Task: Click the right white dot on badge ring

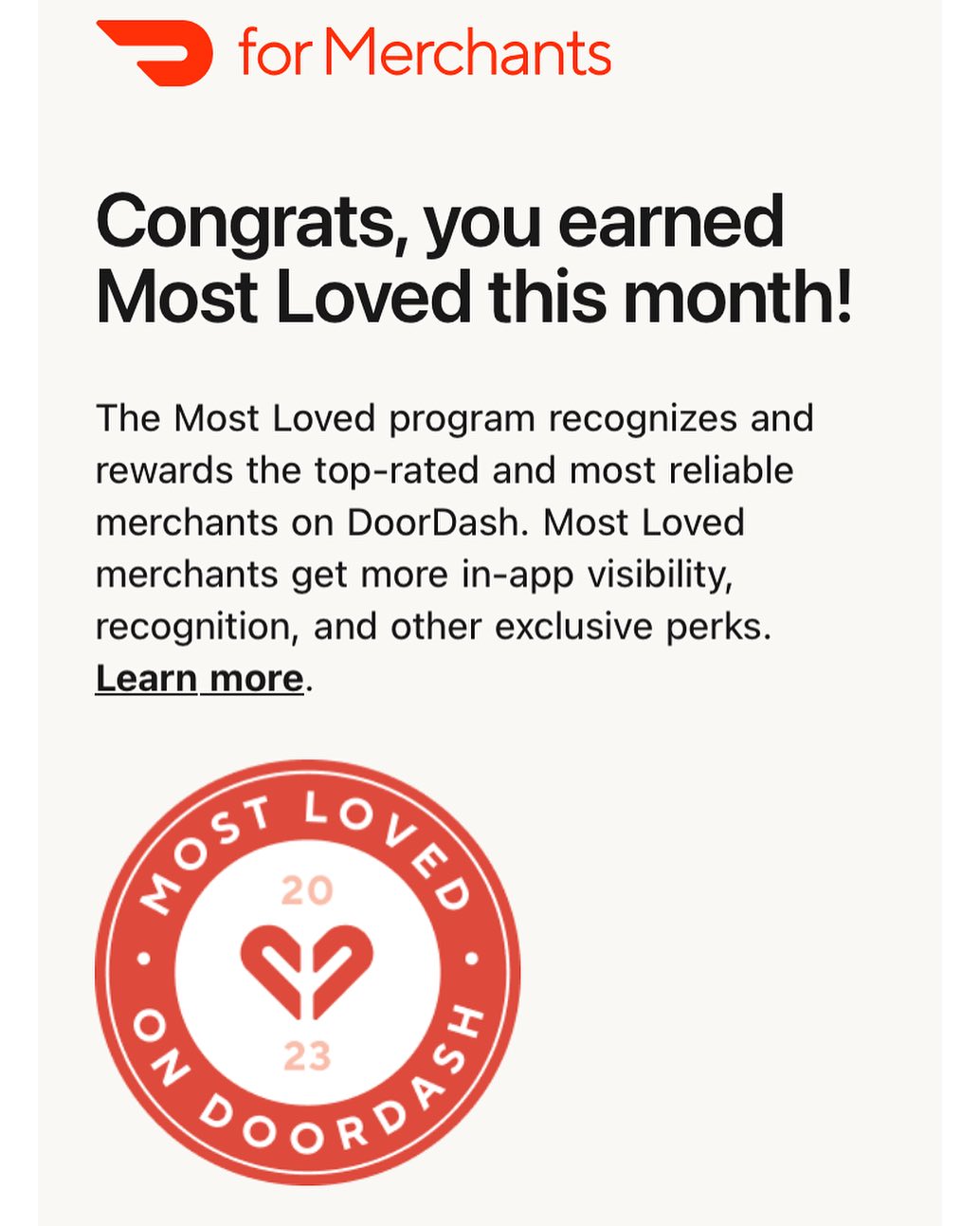Action: [x=471, y=959]
